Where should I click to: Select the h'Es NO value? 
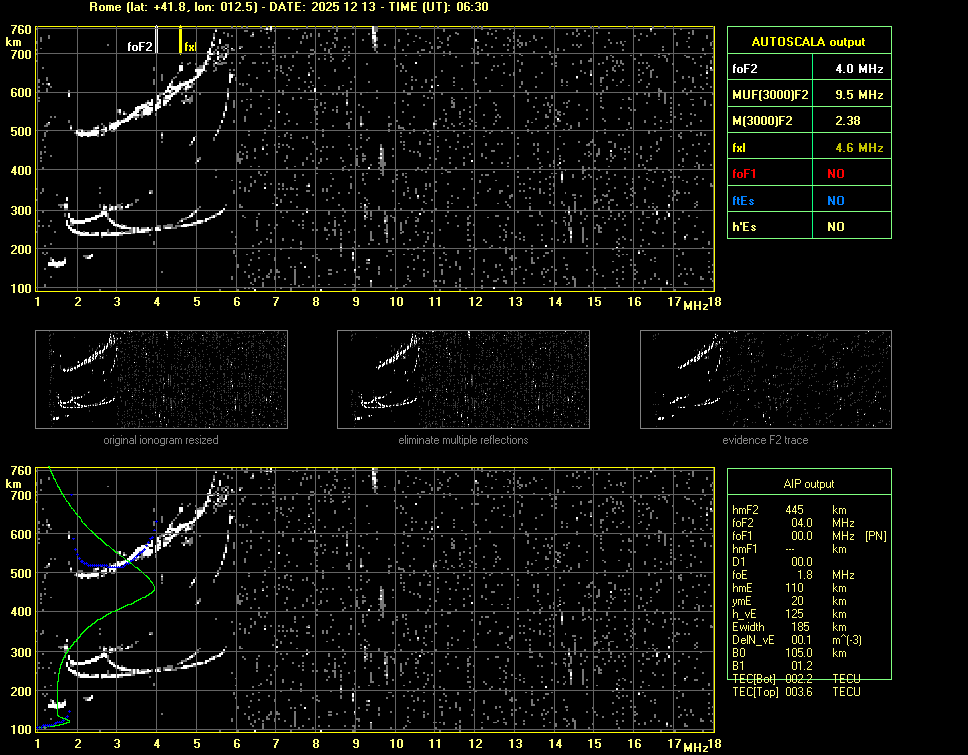click(x=835, y=227)
